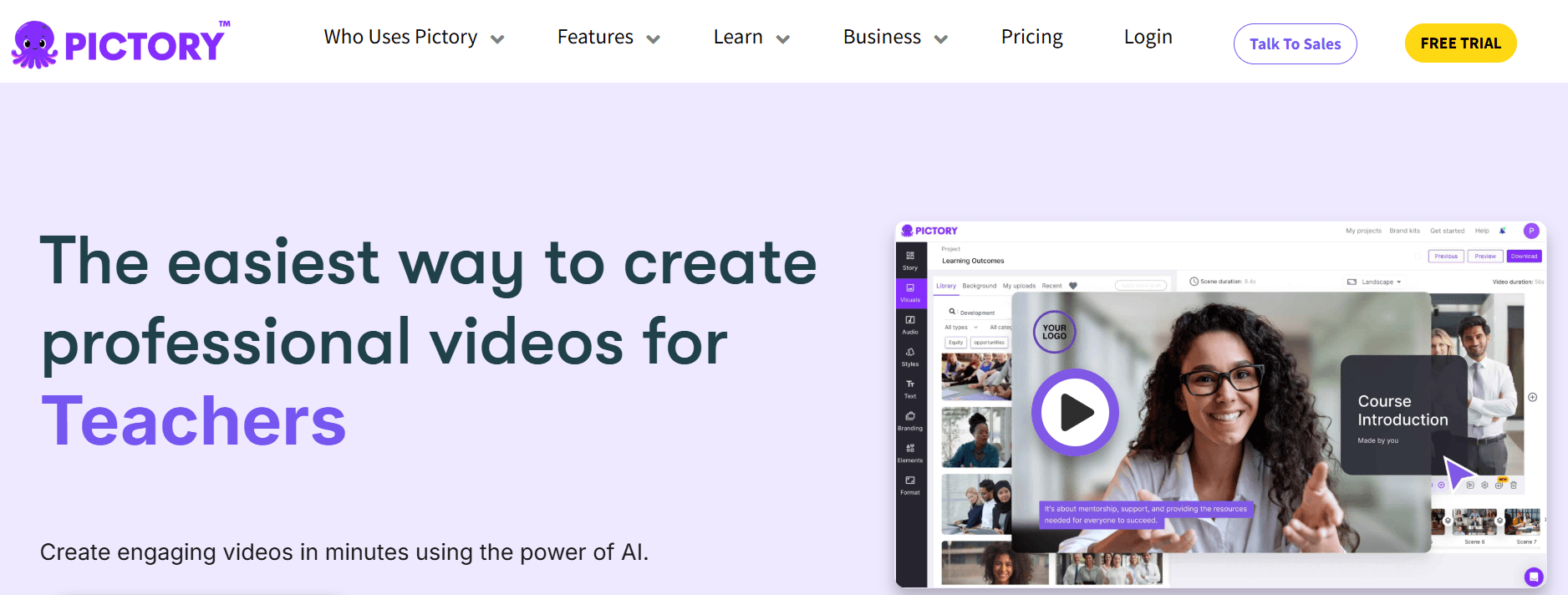Click the Previous button in the preview
The width and height of the screenshot is (1568, 595).
tap(1446, 257)
